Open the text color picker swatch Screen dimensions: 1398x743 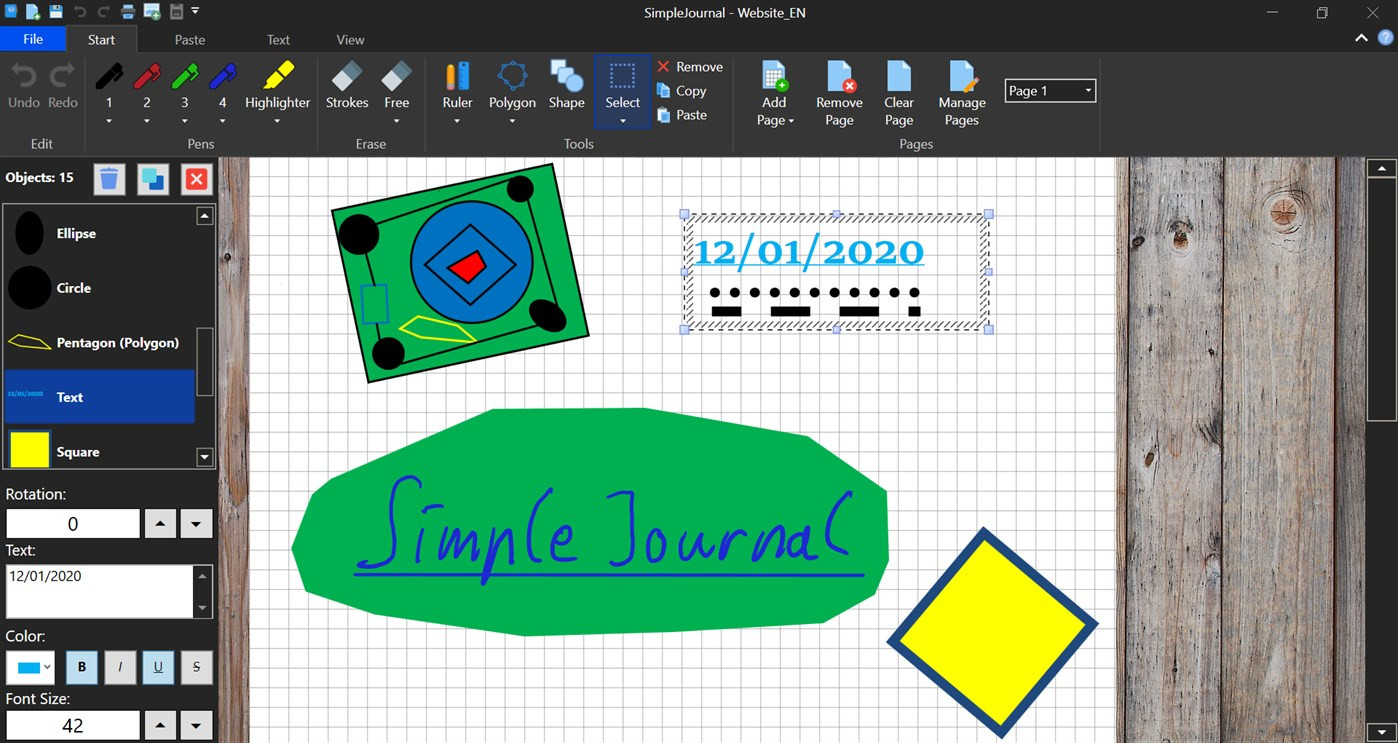pos(30,668)
